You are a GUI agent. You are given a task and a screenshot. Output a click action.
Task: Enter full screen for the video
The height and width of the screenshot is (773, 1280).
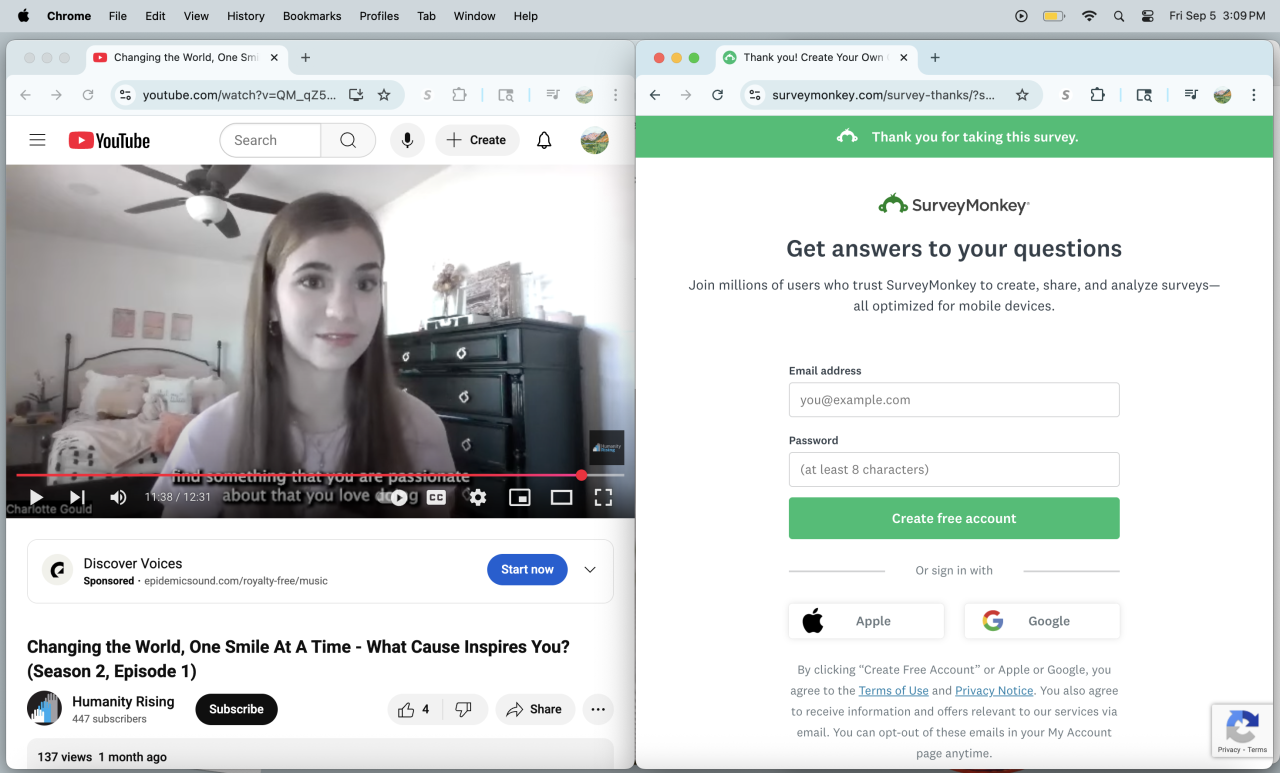(x=603, y=497)
